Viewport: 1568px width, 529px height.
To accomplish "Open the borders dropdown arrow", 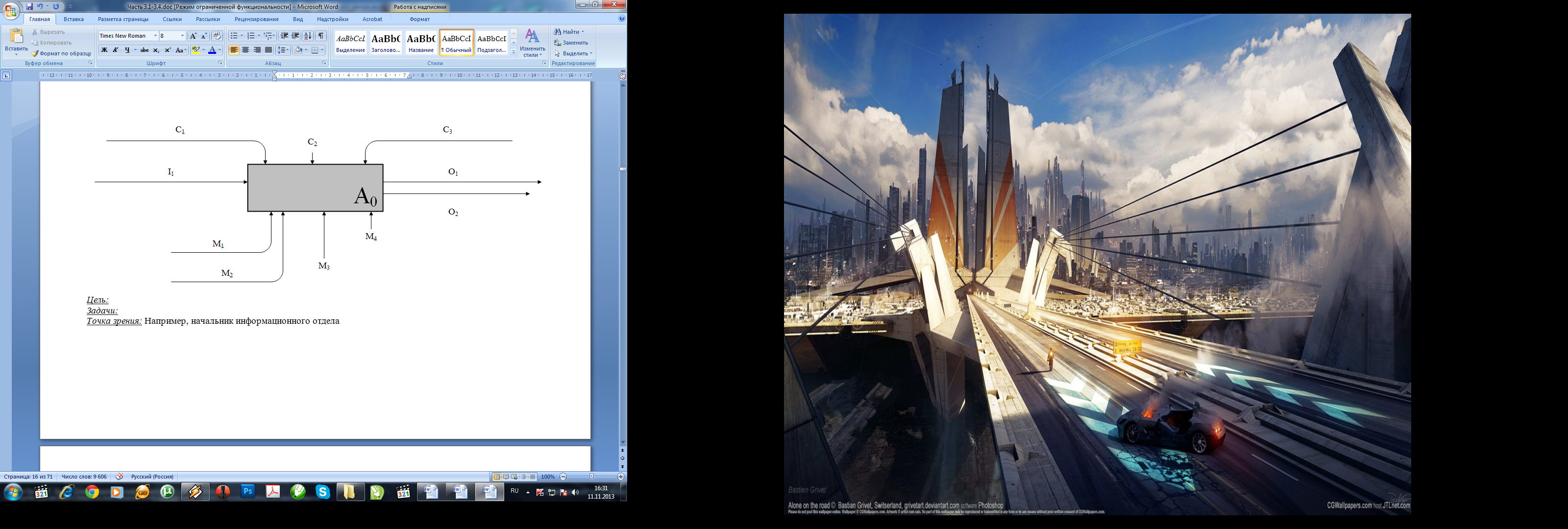I will (x=322, y=50).
